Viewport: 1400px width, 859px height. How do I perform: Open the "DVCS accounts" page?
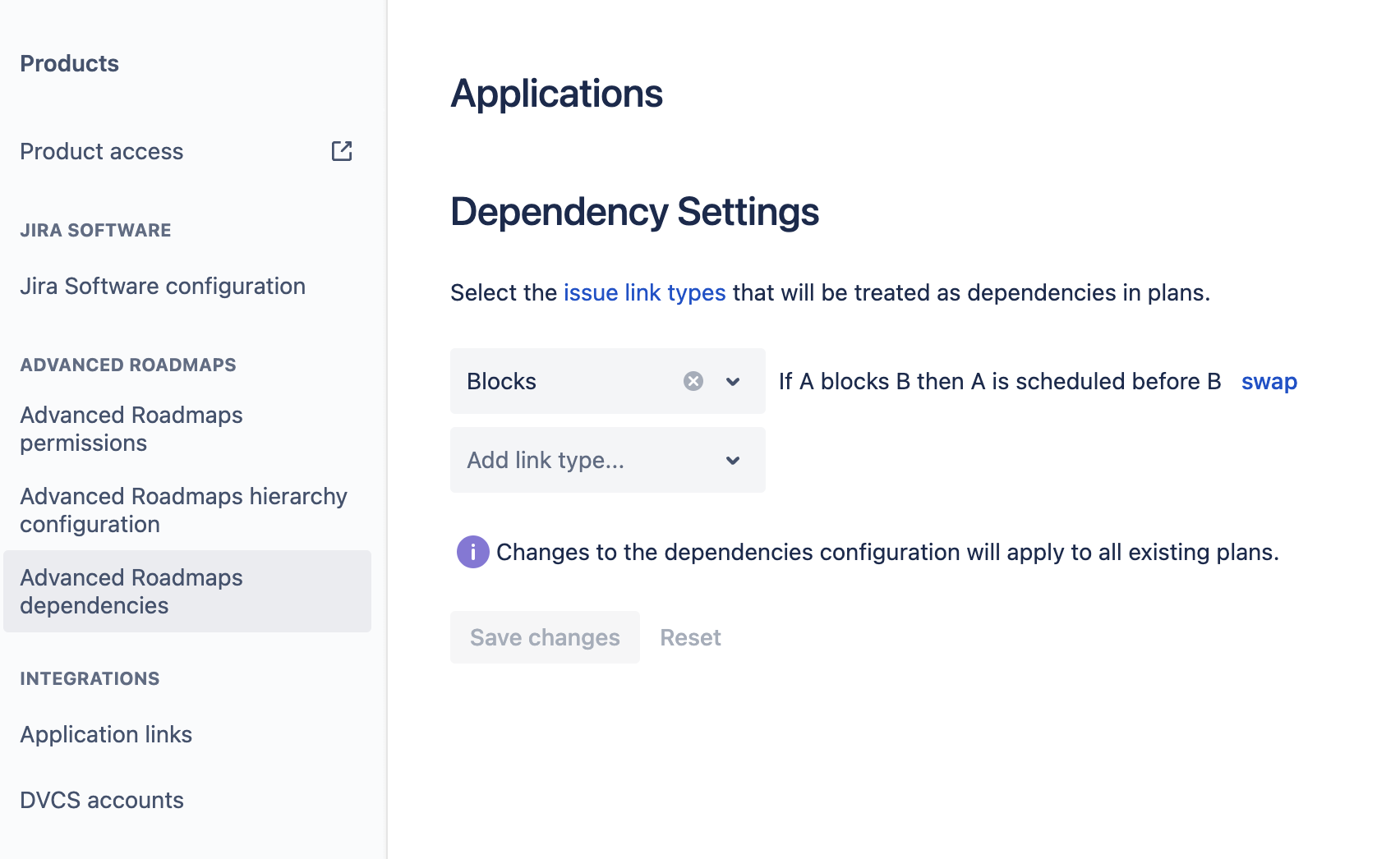[x=102, y=799]
